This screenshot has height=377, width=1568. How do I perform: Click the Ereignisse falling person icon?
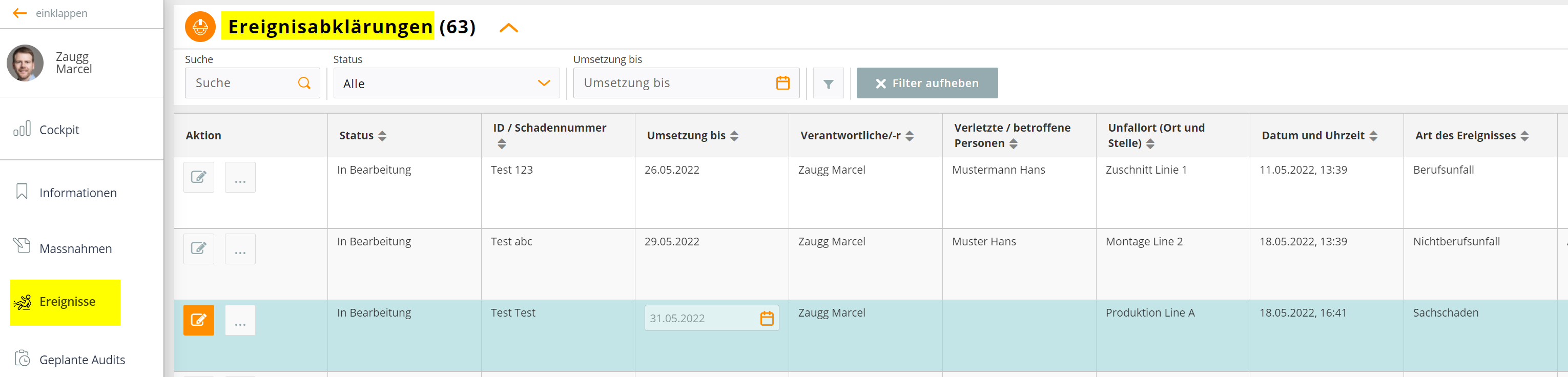coord(23,302)
